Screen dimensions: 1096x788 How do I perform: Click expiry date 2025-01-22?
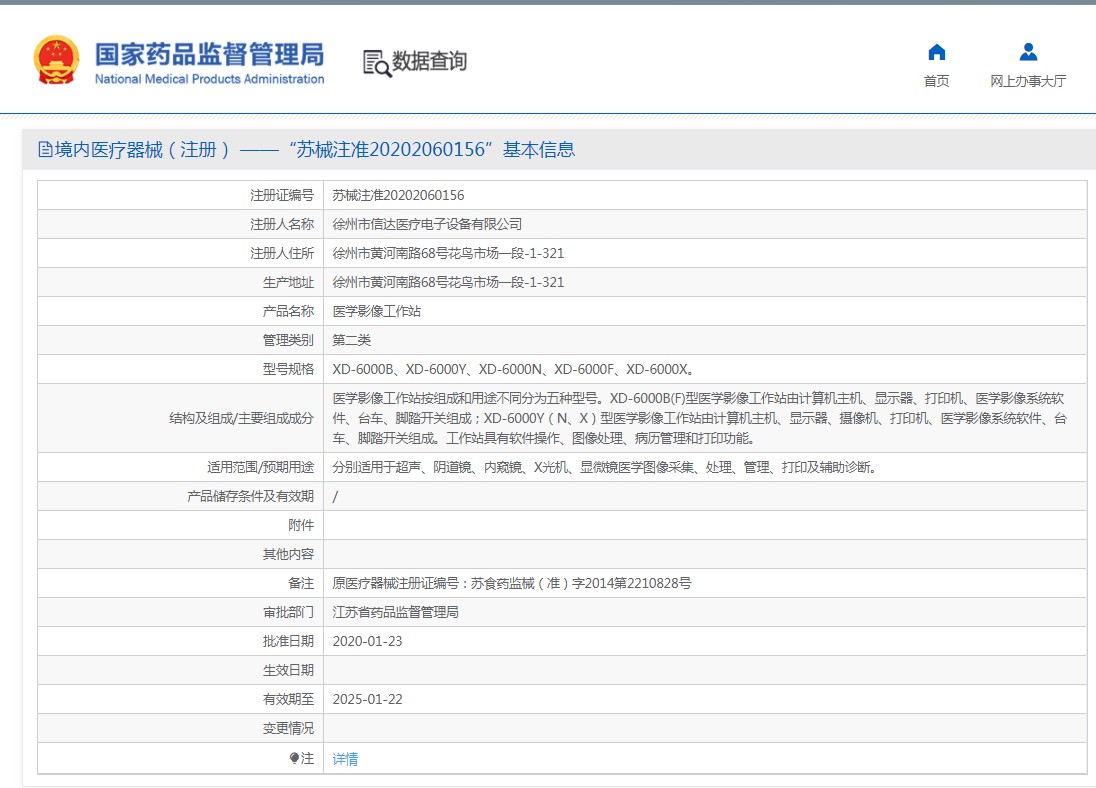click(367, 699)
